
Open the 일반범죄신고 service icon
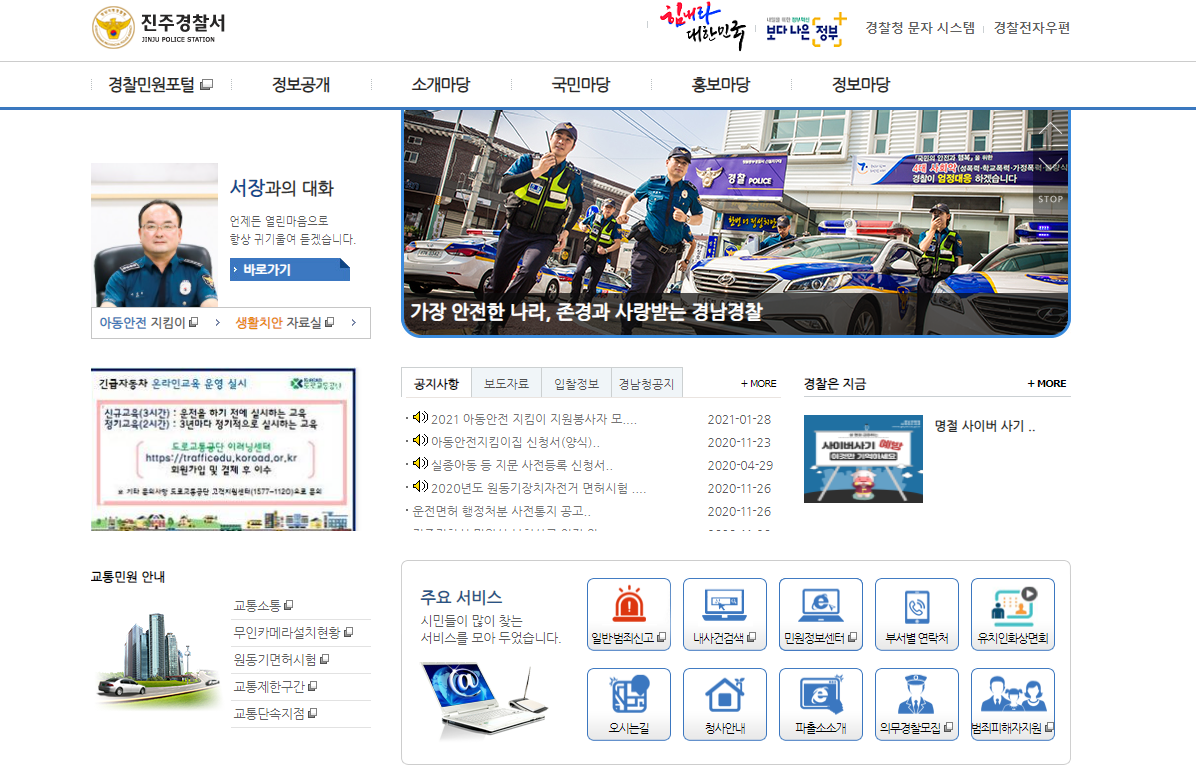coord(629,614)
